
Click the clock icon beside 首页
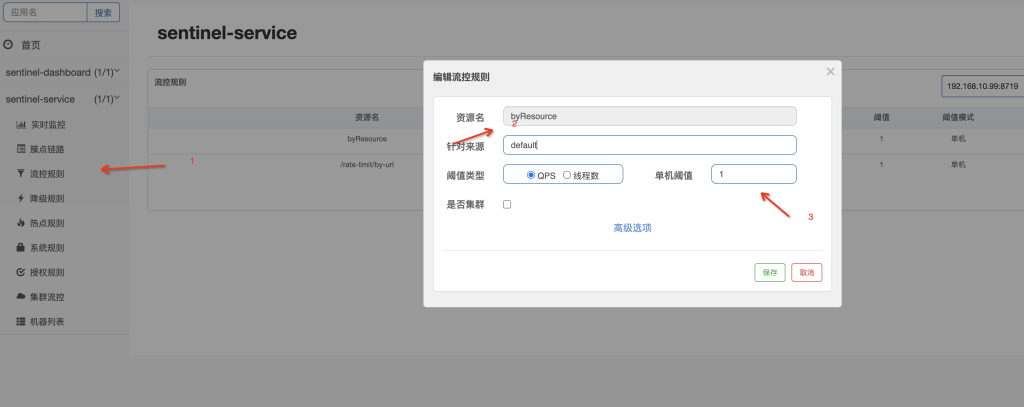[8, 45]
